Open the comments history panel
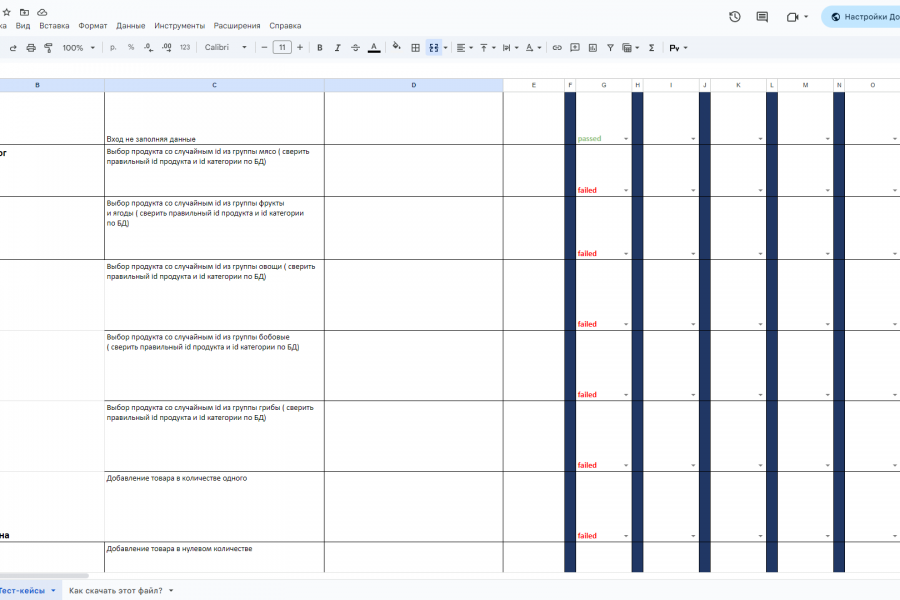 pos(762,17)
